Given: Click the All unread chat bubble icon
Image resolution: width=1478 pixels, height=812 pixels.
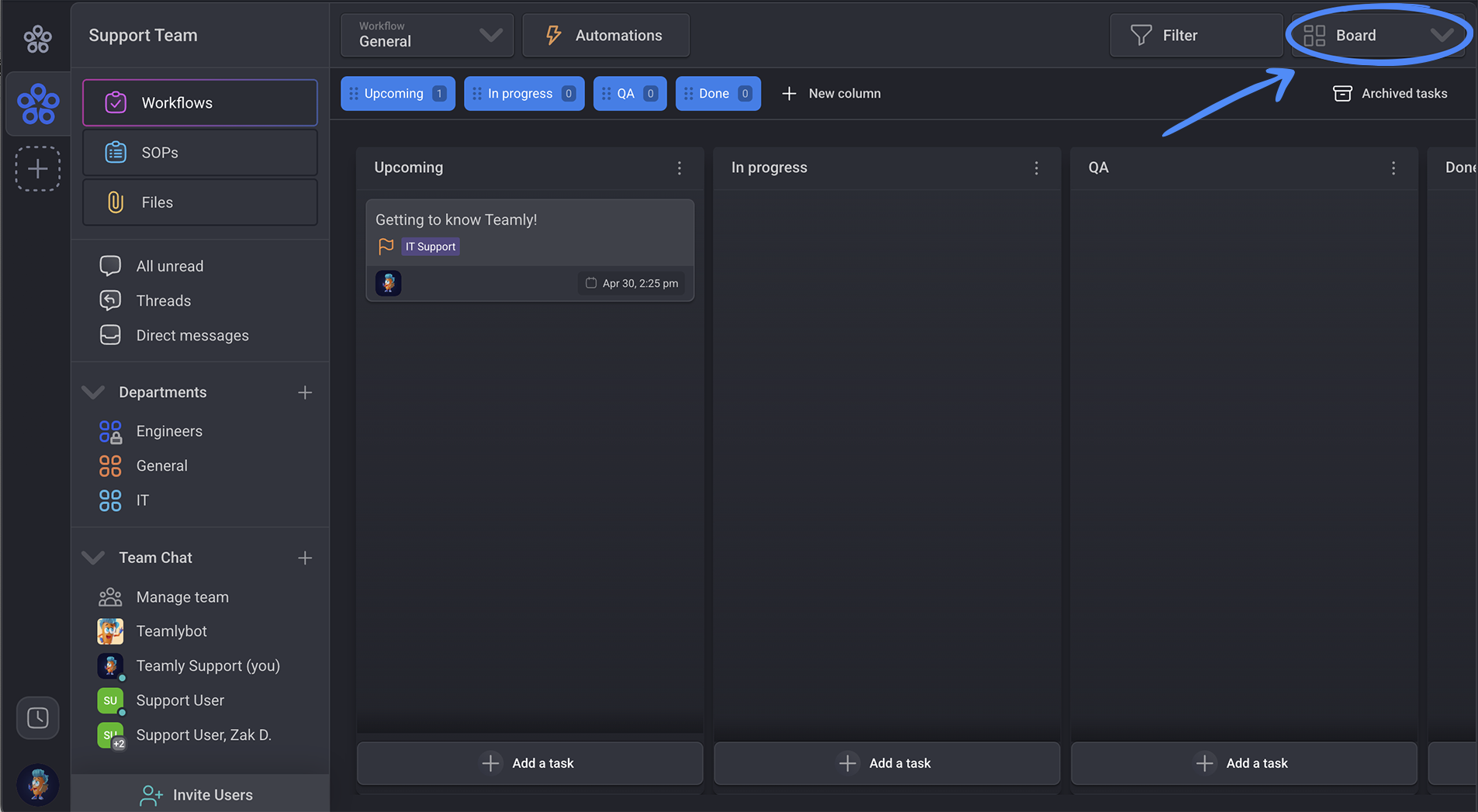Looking at the screenshot, I should point(110,266).
